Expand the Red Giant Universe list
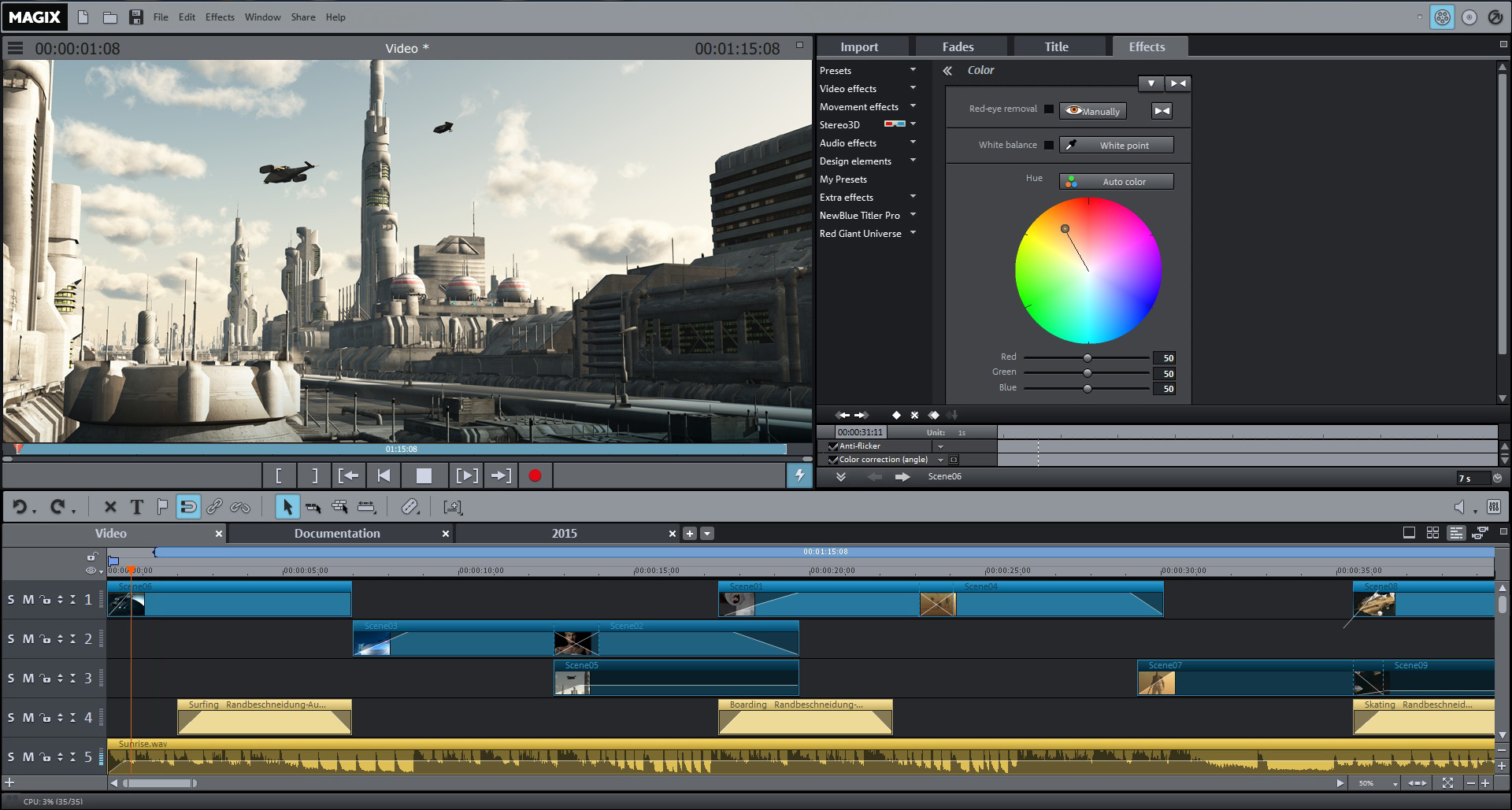 [x=912, y=233]
